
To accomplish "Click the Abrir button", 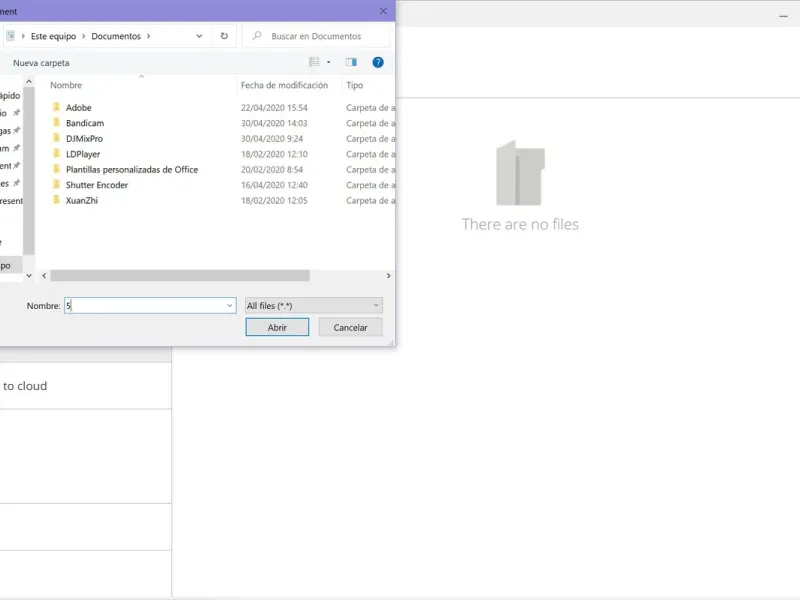I will click(x=277, y=328).
